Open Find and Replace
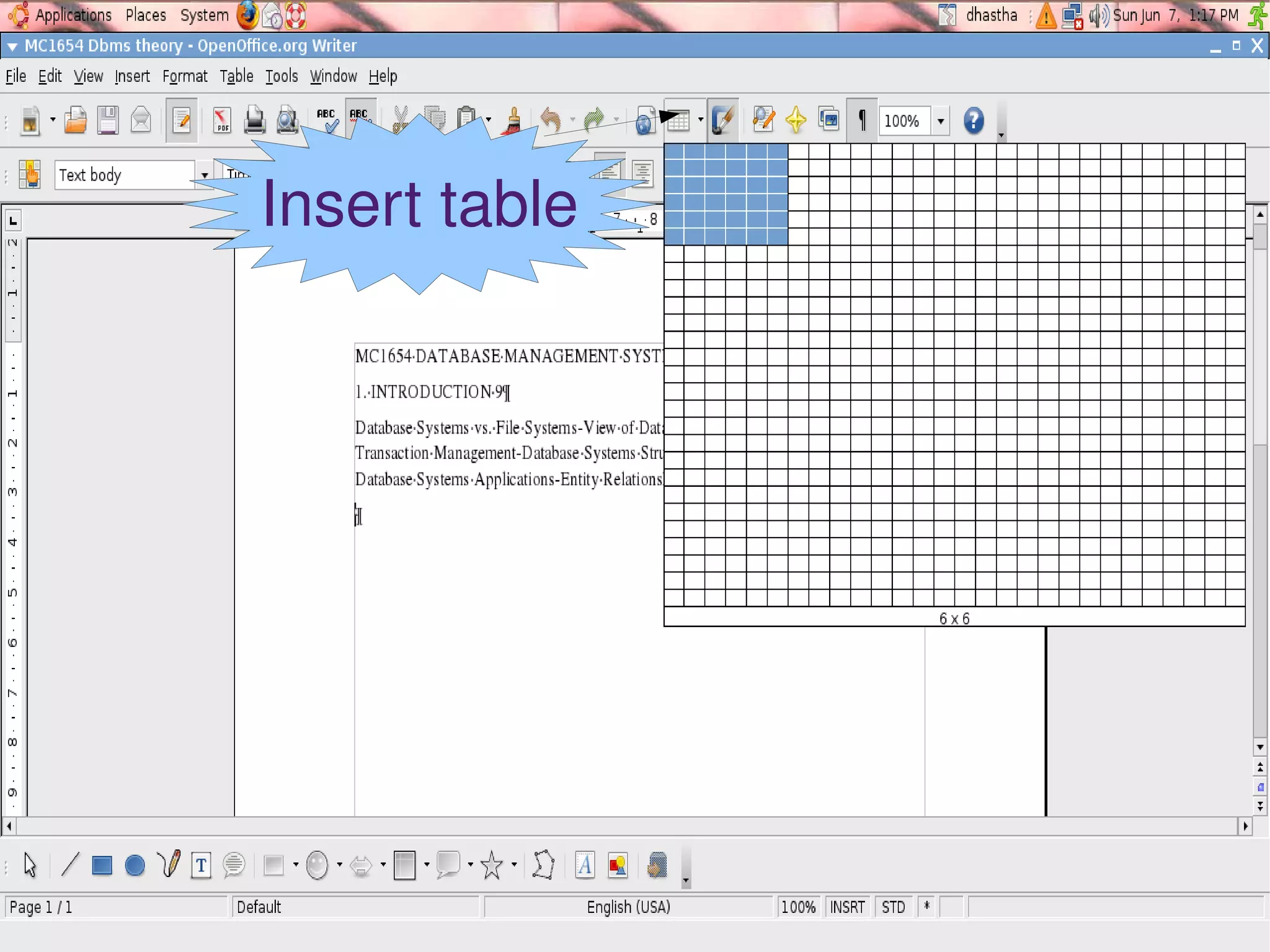The image size is (1270, 952). (763, 120)
